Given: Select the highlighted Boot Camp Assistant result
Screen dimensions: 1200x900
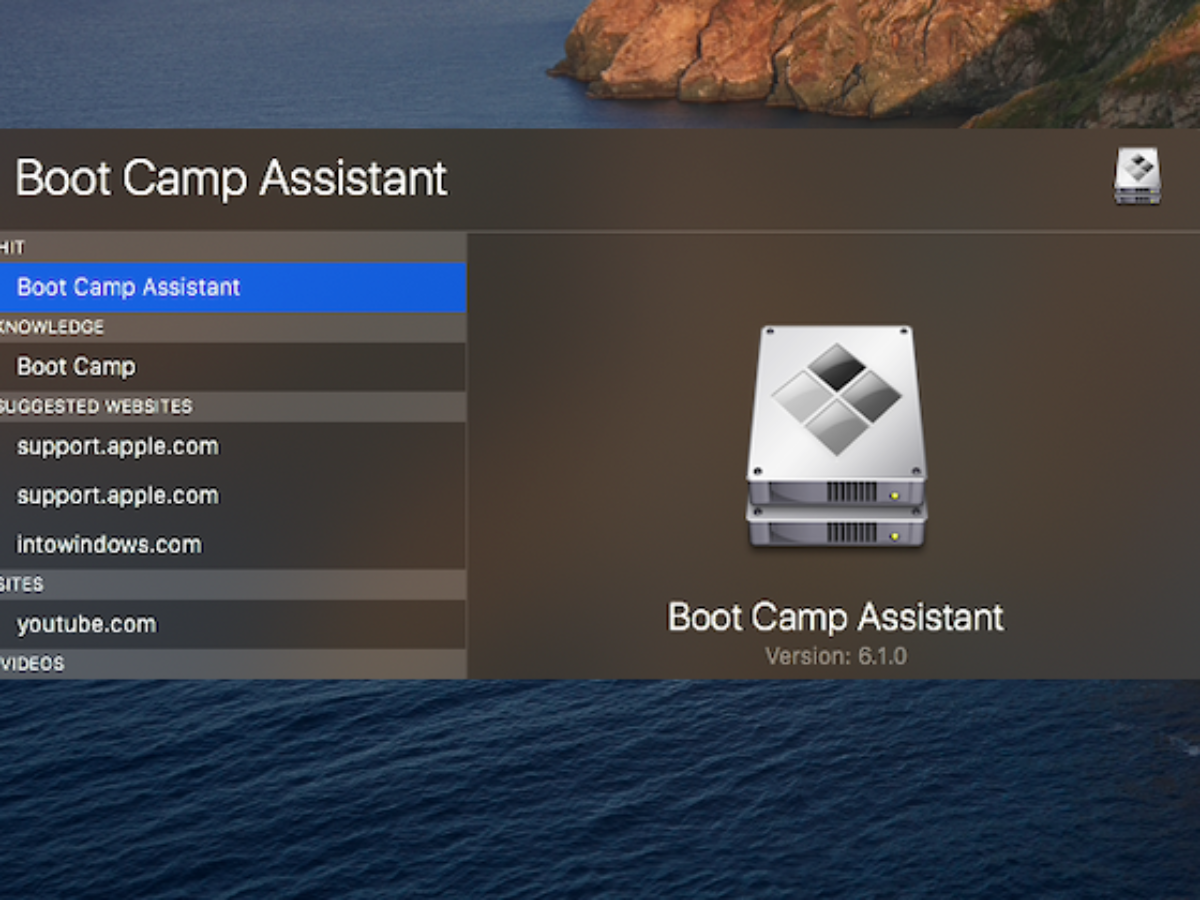Looking at the screenshot, I should click(233, 287).
